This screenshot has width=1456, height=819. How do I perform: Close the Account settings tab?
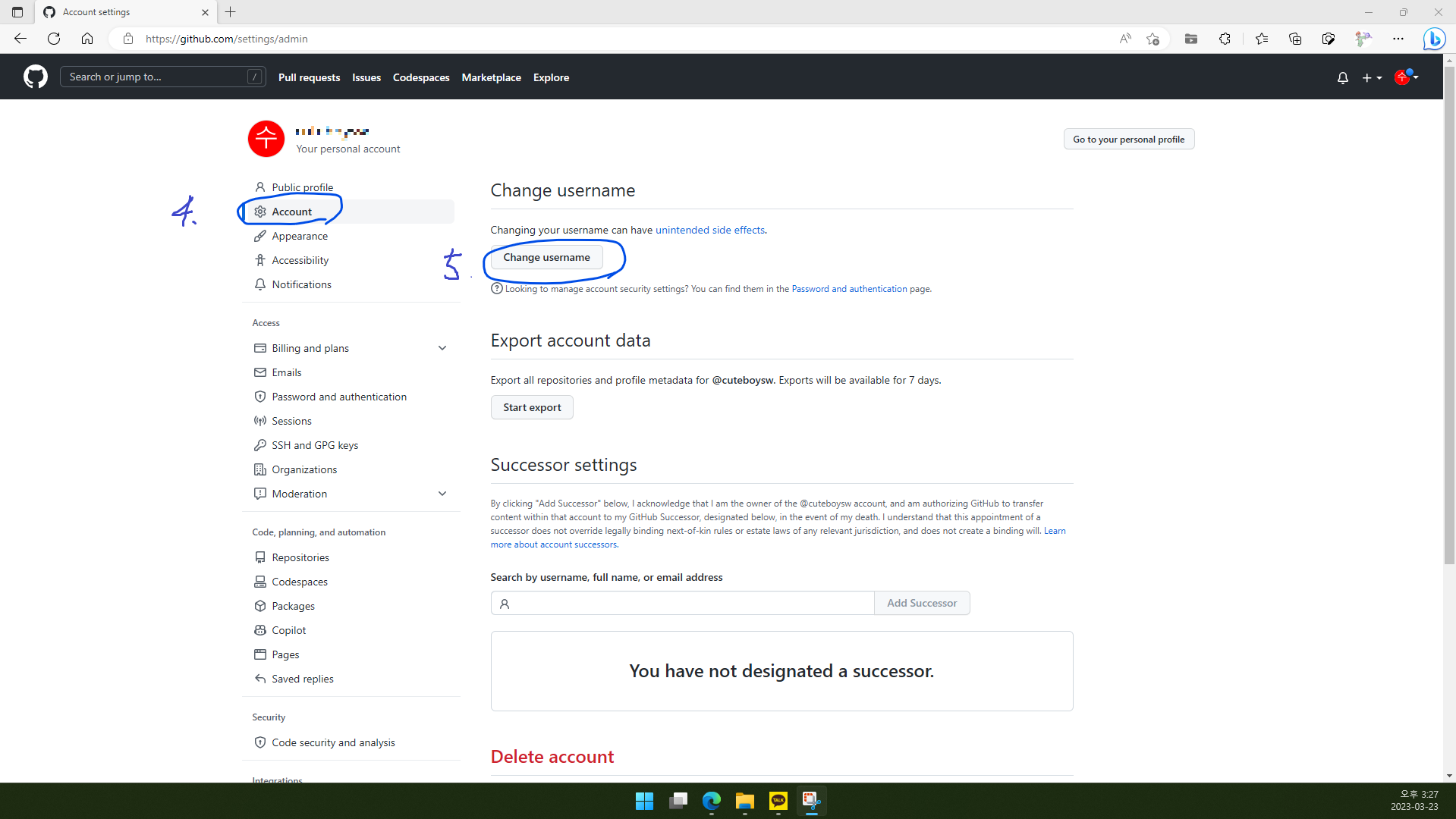tap(205, 12)
